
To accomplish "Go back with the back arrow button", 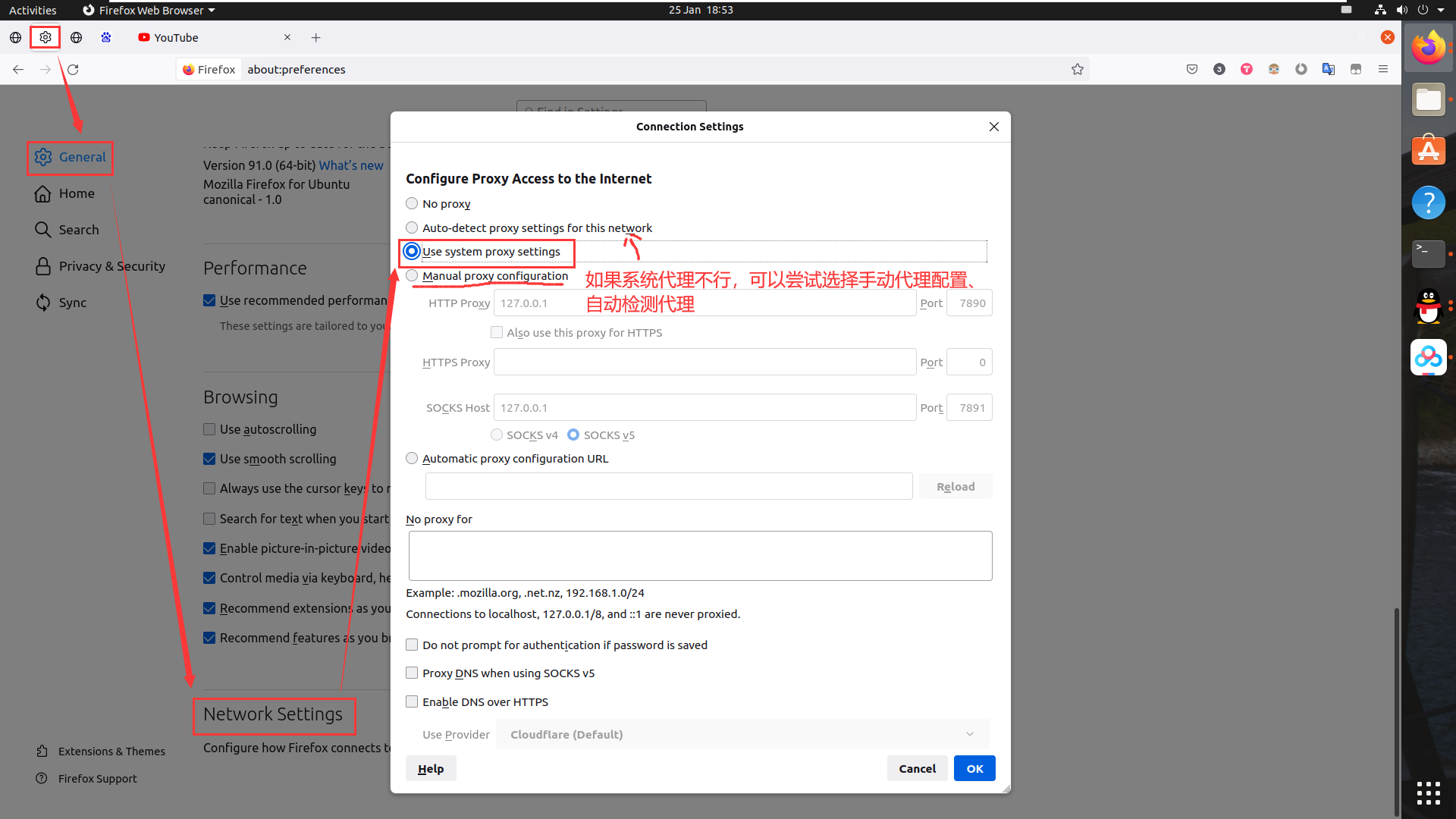I will [18, 69].
